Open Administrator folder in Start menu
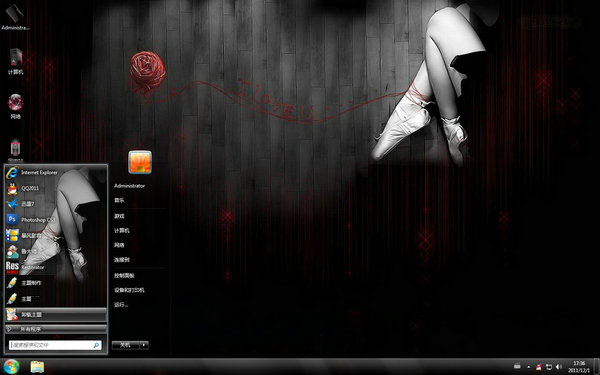600x375 pixels. (x=129, y=186)
